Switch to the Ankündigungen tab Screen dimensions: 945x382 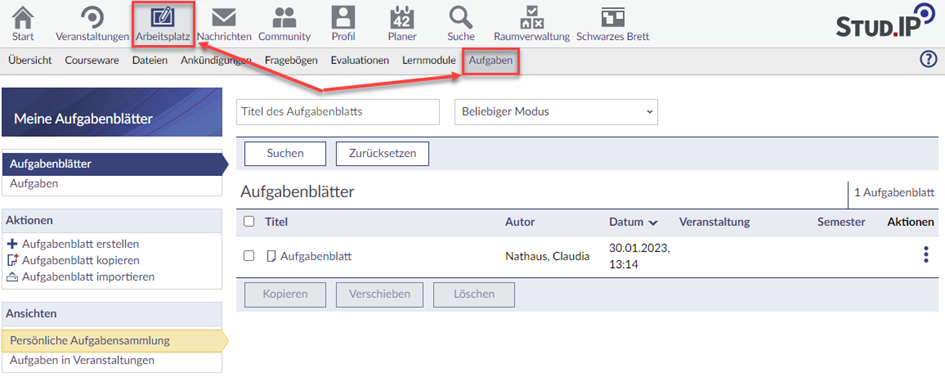[x=215, y=60]
